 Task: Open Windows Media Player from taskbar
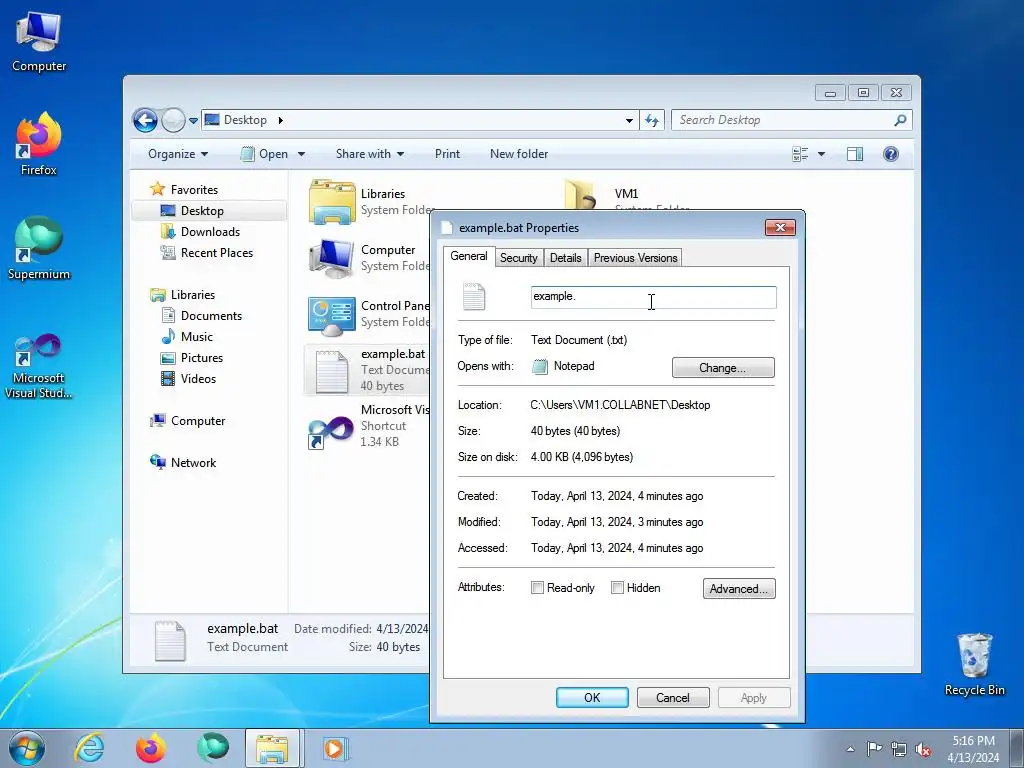[x=335, y=748]
